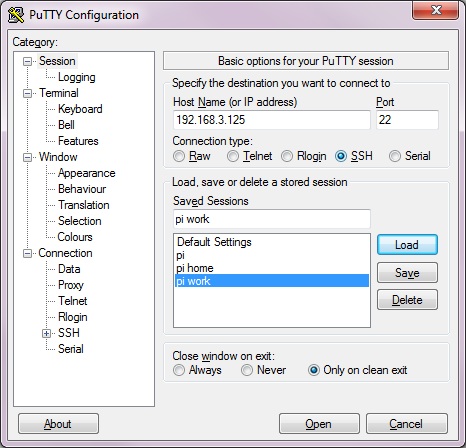
Task: Click the Port number field
Action: (x=407, y=120)
